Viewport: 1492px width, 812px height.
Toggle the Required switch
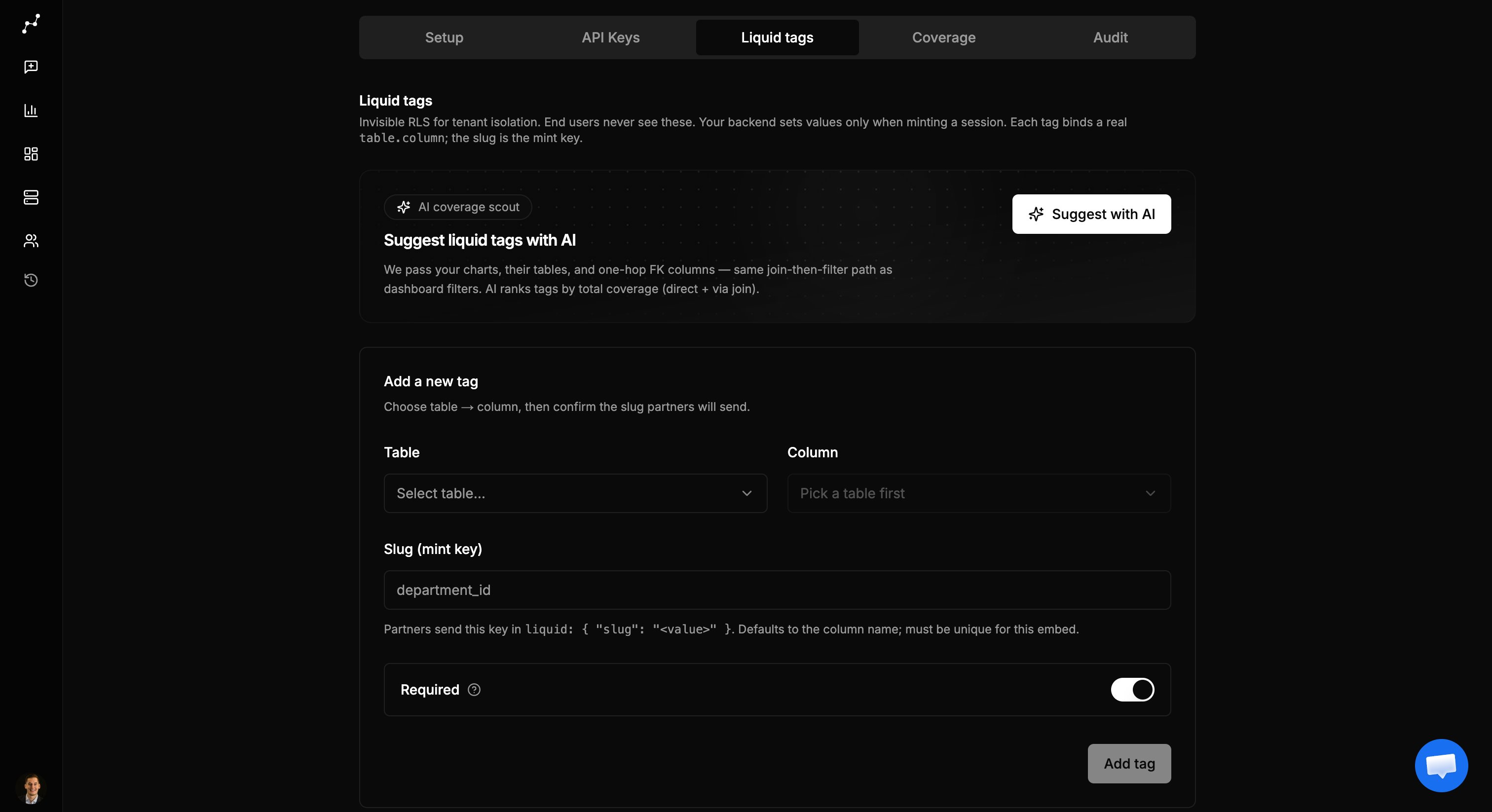click(x=1132, y=690)
